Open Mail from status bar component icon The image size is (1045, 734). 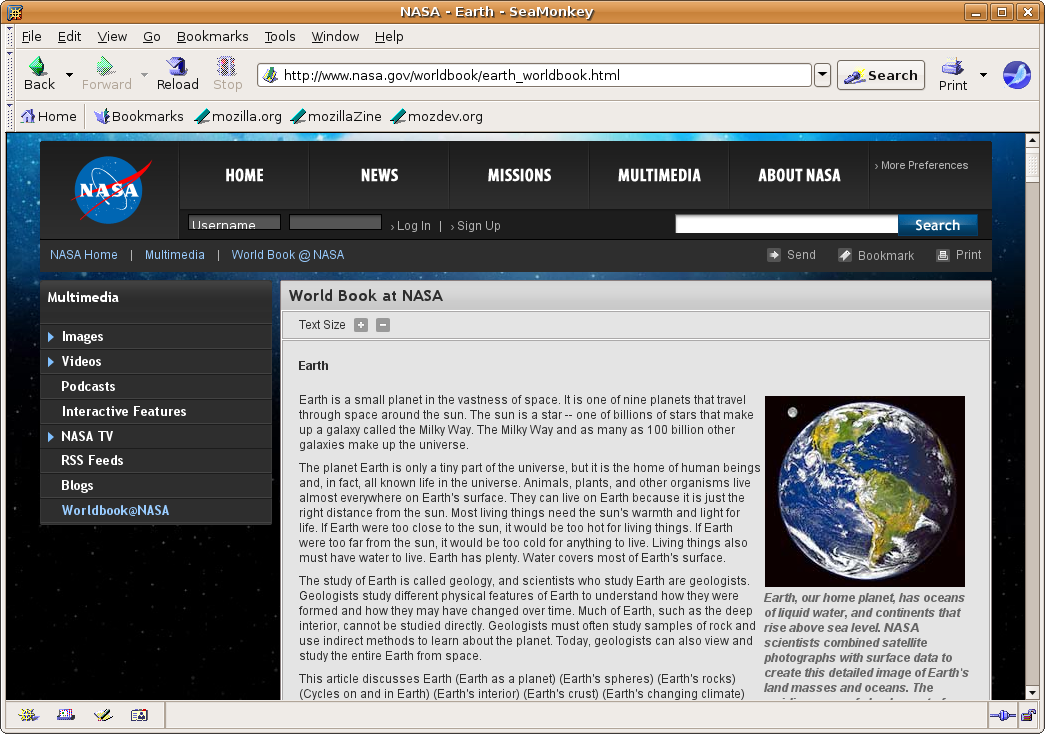coord(65,715)
